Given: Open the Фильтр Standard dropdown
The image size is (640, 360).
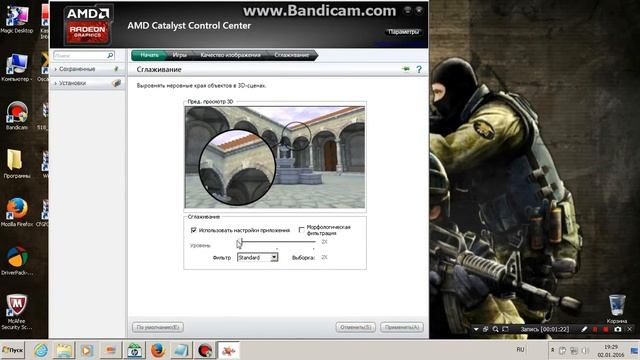Looking at the screenshot, I should (258, 257).
